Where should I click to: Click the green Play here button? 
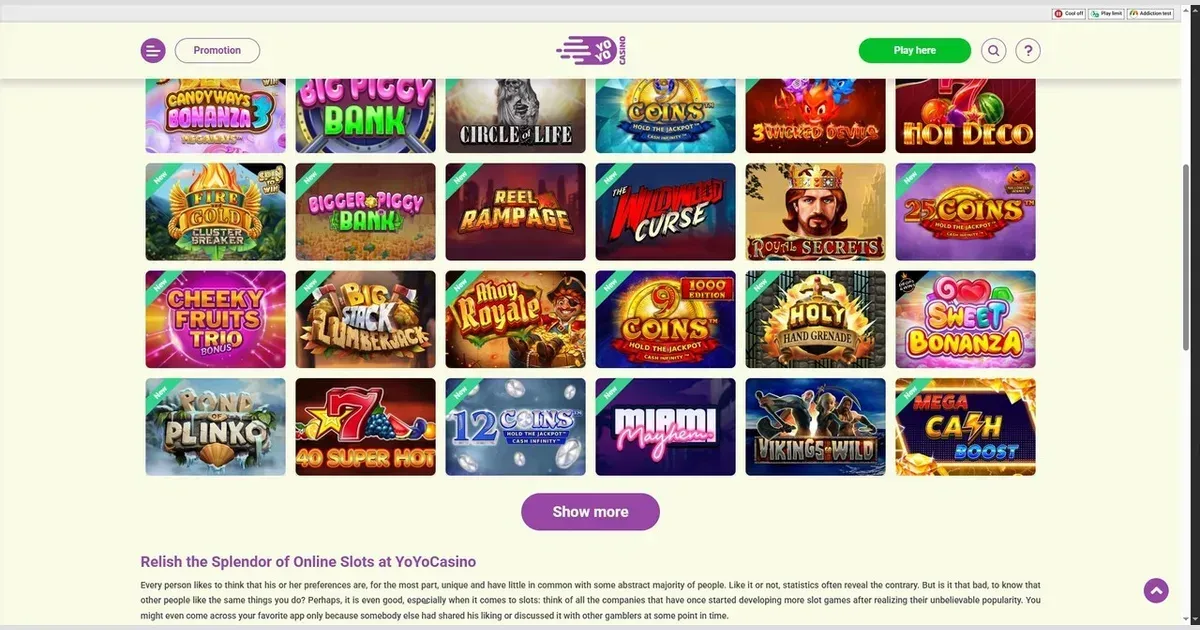(x=914, y=50)
